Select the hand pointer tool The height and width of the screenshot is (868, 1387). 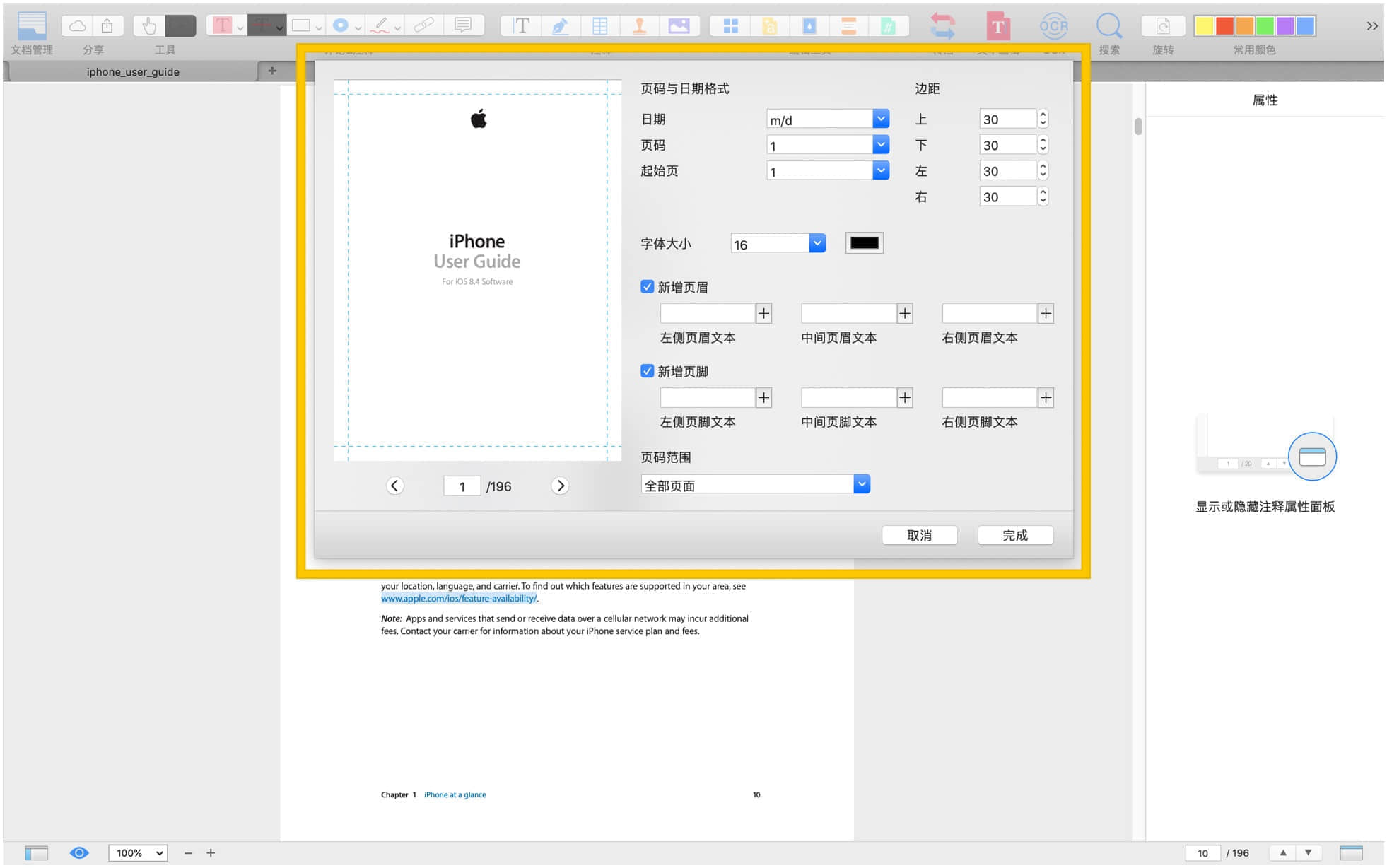pos(149,25)
